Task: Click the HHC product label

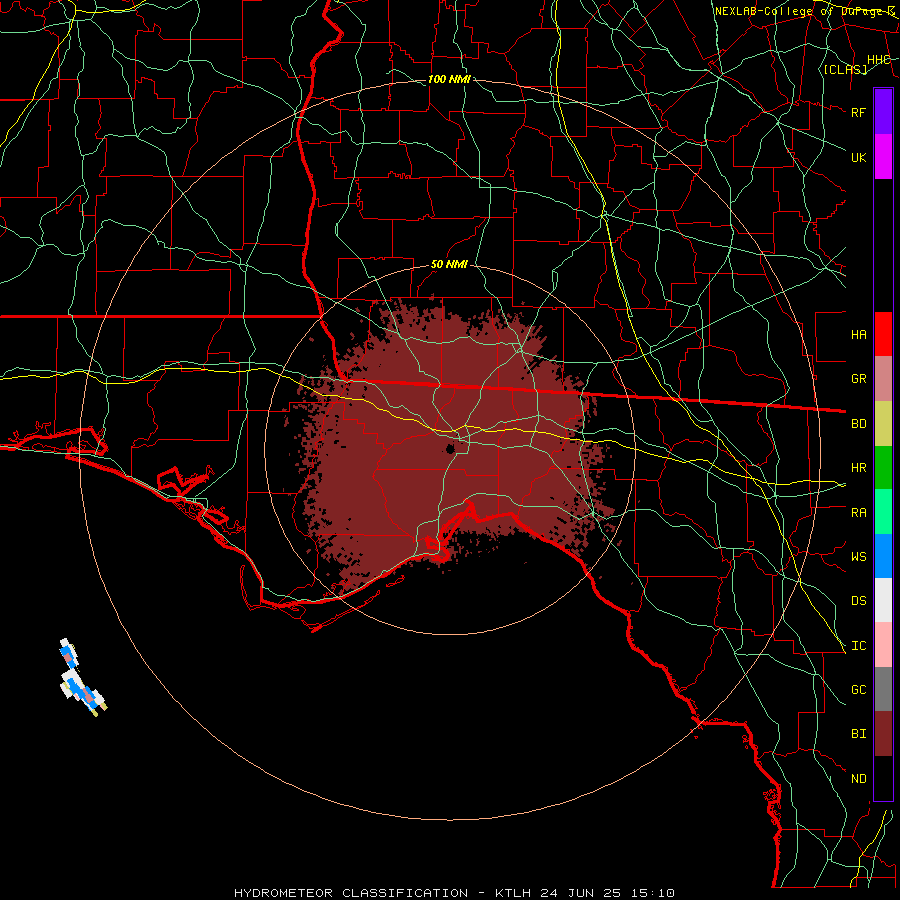Action: click(x=878, y=60)
